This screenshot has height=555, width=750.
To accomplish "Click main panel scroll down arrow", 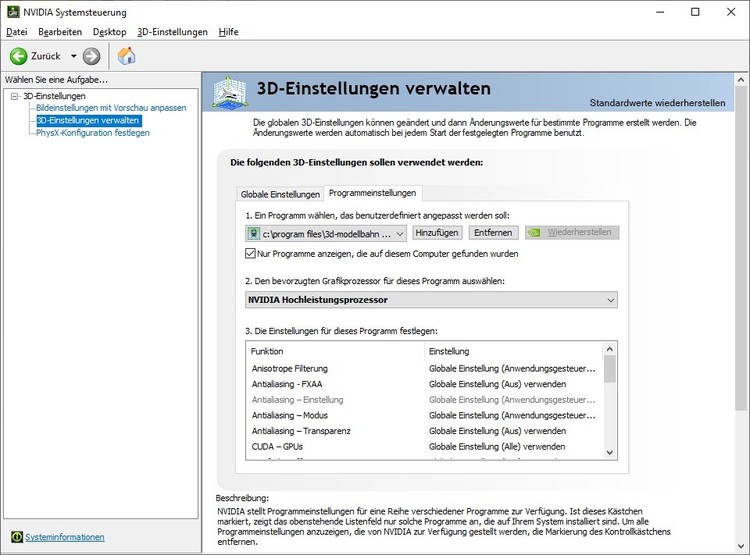I will point(741,545).
